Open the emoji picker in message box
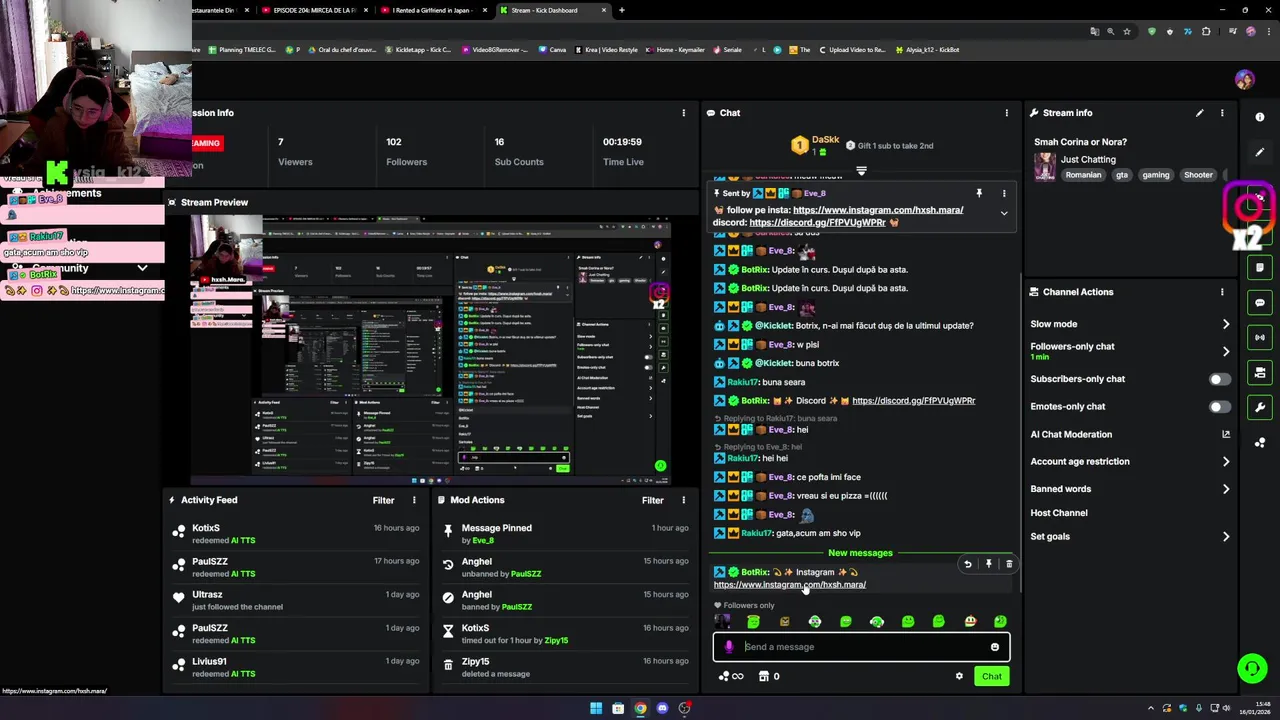This screenshot has height=720, width=1280. coord(994,647)
